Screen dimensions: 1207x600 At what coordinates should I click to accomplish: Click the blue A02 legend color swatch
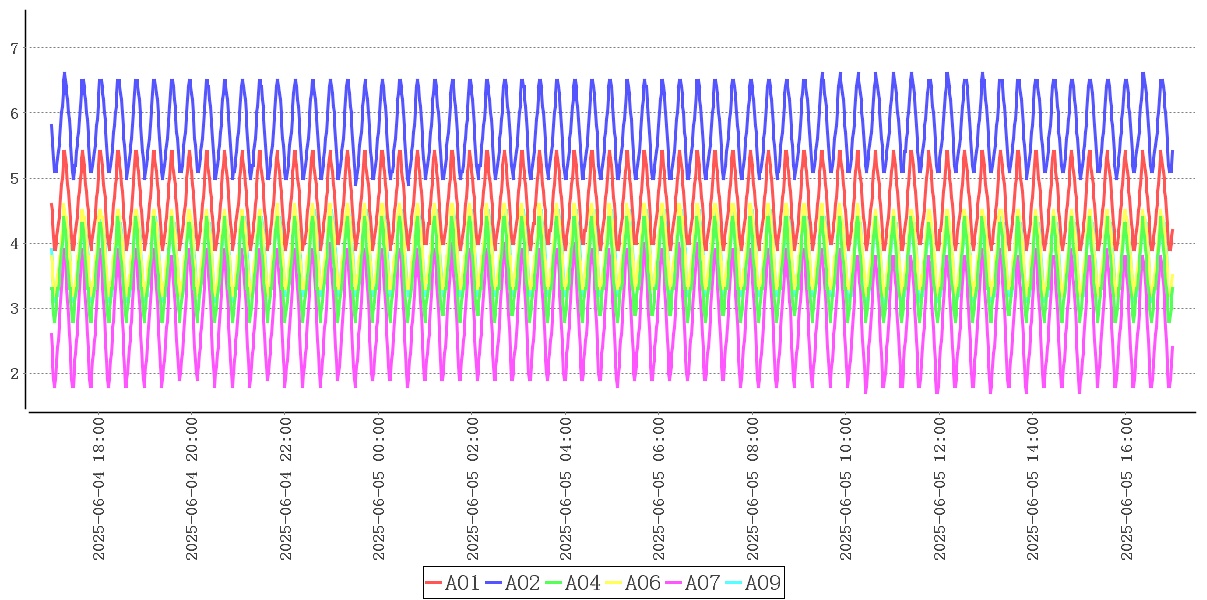click(493, 583)
